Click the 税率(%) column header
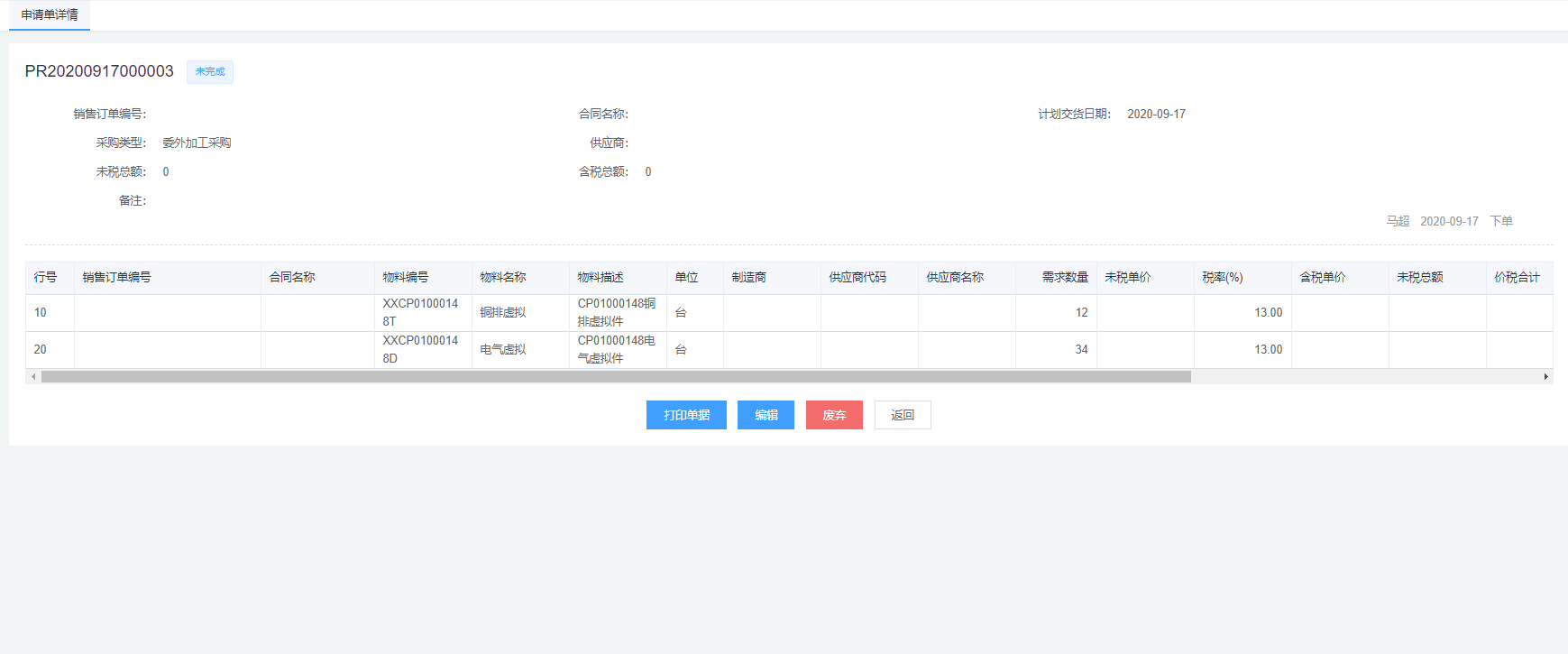The image size is (1568, 654). click(x=1222, y=278)
